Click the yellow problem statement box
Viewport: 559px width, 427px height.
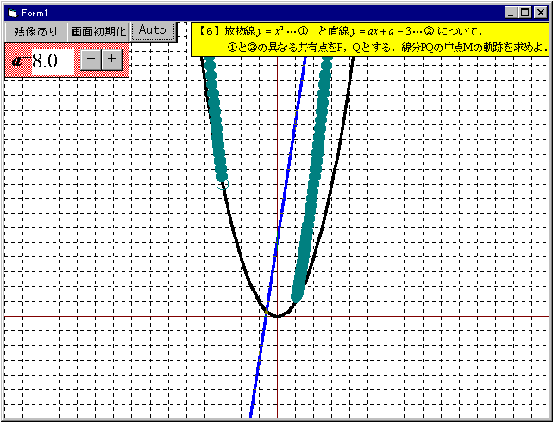[370, 39]
